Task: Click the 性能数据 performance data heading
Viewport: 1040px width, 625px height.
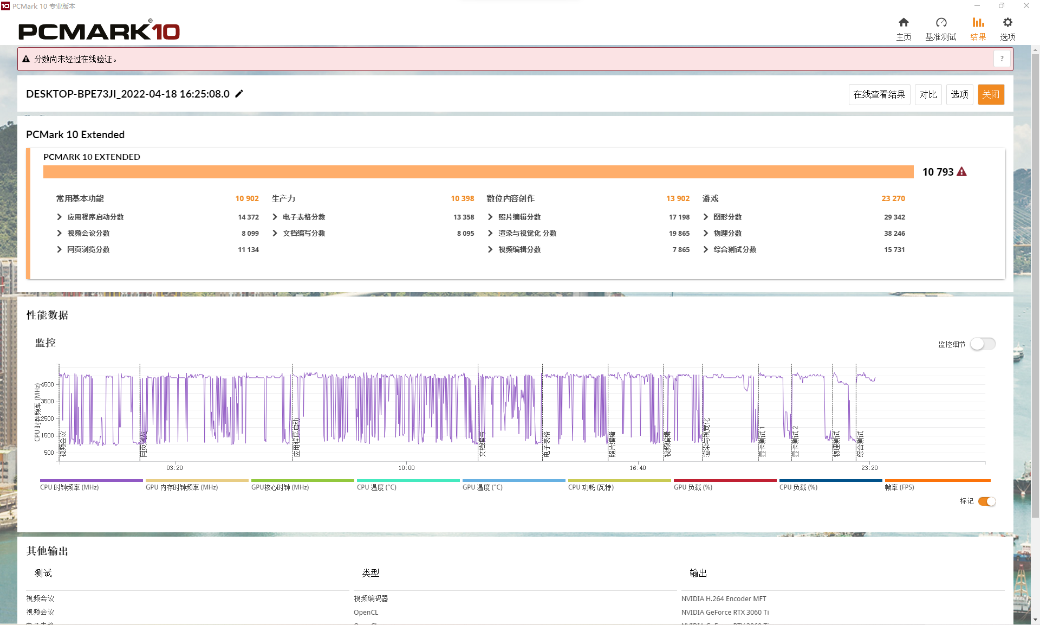Action: pos(47,315)
